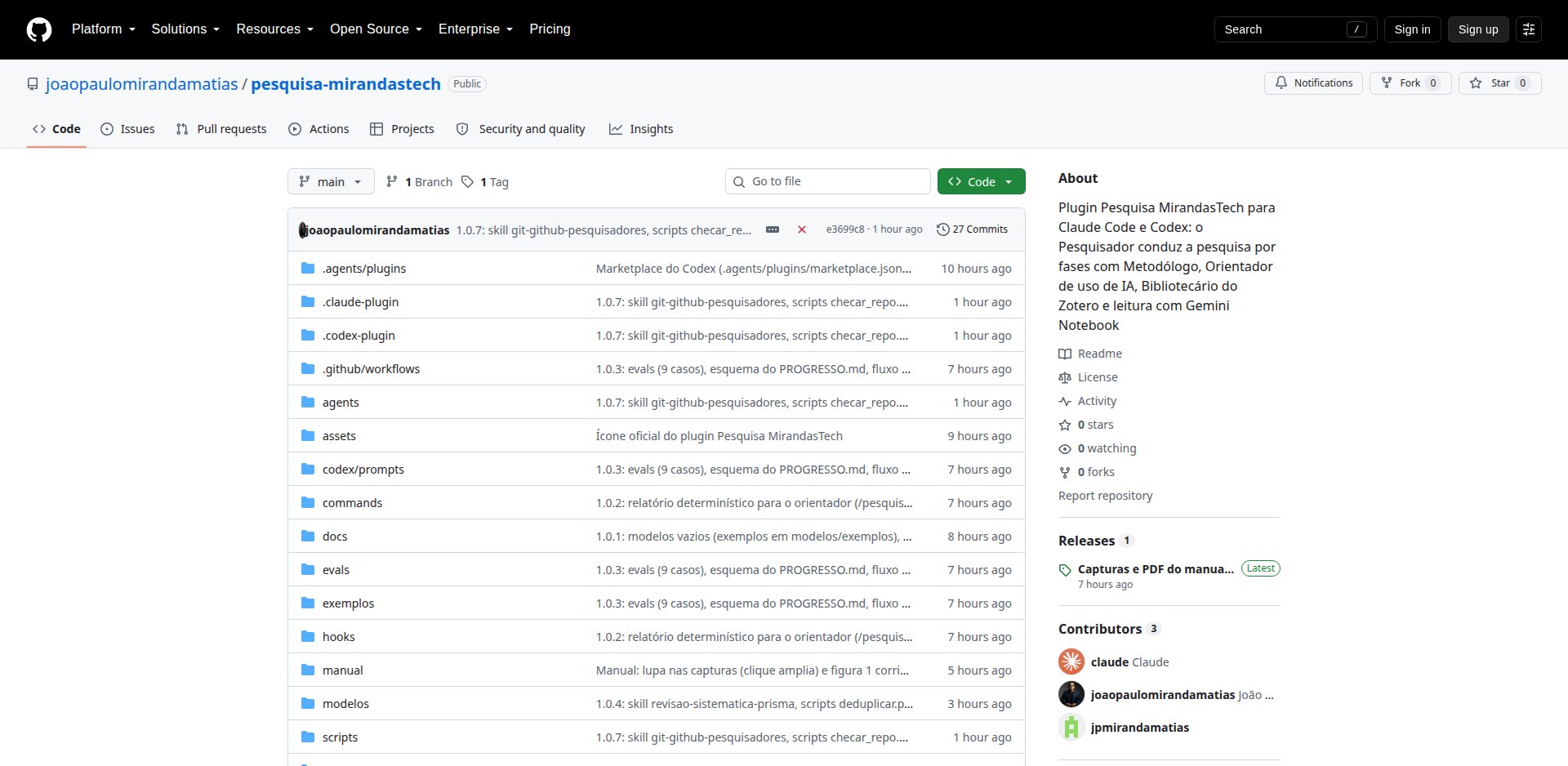Click the release tag icon
The height and width of the screenshot is (766, 1568).
[x=1065, y=570]
